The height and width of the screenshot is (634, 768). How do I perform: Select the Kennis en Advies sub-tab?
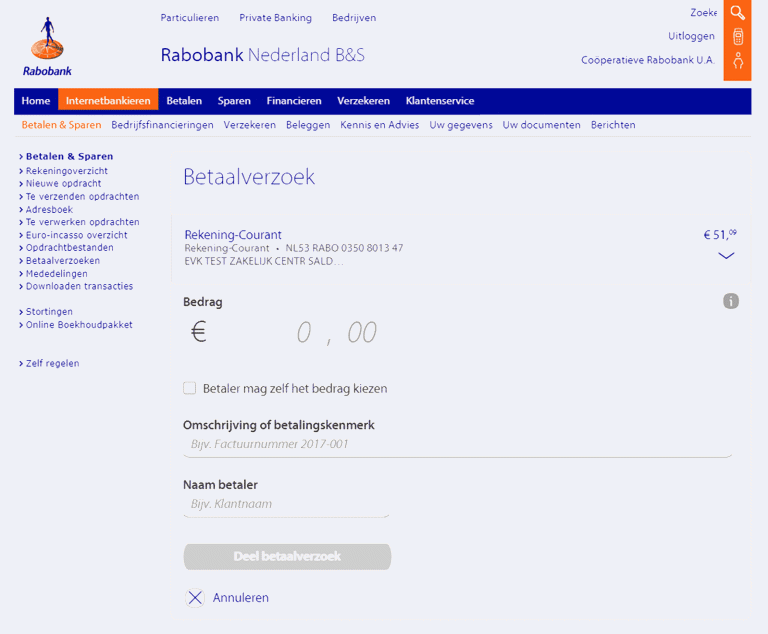(x=380, y=125)
